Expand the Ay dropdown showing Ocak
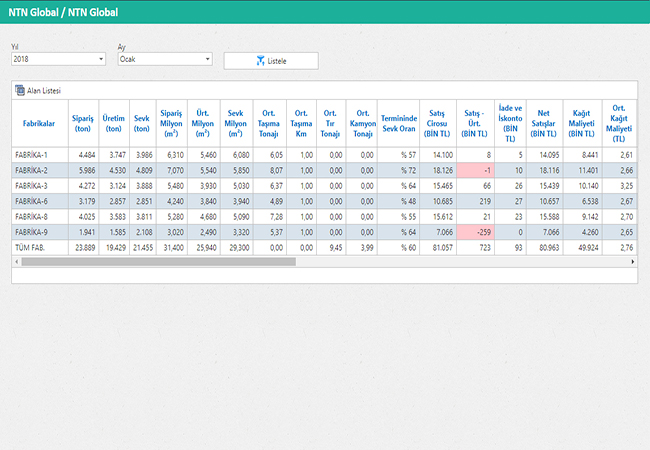This screenshot has height=450, width=650. click(x=164, y=60)
